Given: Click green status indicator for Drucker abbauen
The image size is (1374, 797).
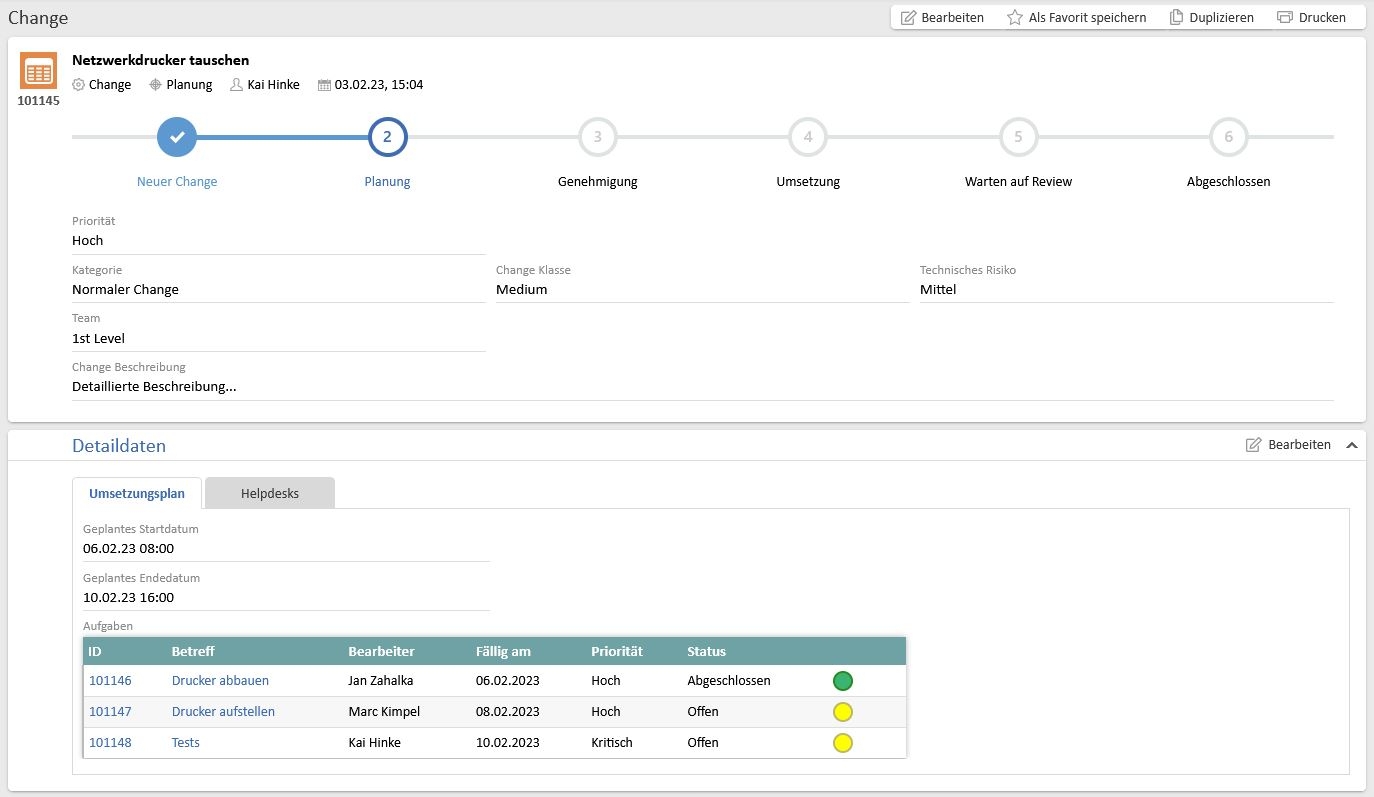Looking at the screenshot, I should coord(843,681).
